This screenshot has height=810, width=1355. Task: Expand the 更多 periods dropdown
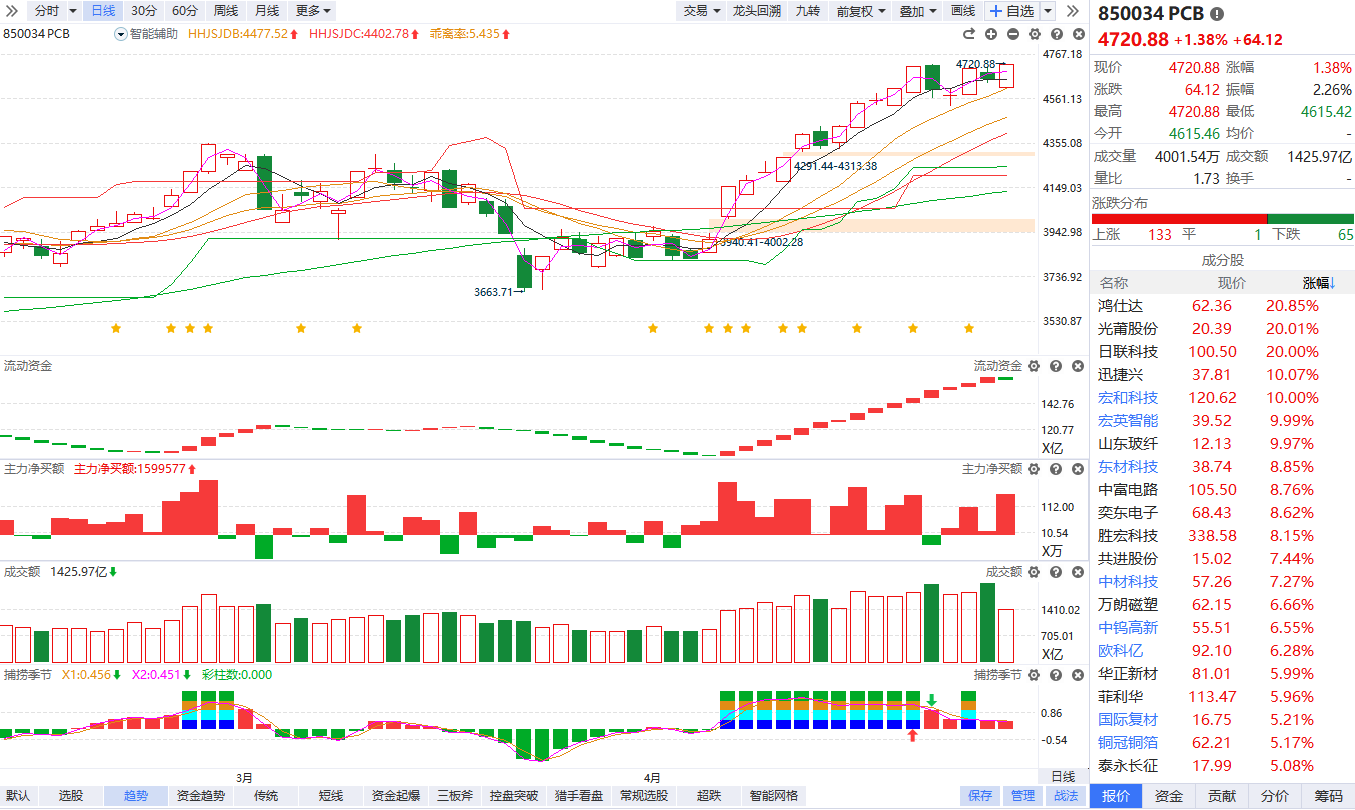click(x=314, y=11)
